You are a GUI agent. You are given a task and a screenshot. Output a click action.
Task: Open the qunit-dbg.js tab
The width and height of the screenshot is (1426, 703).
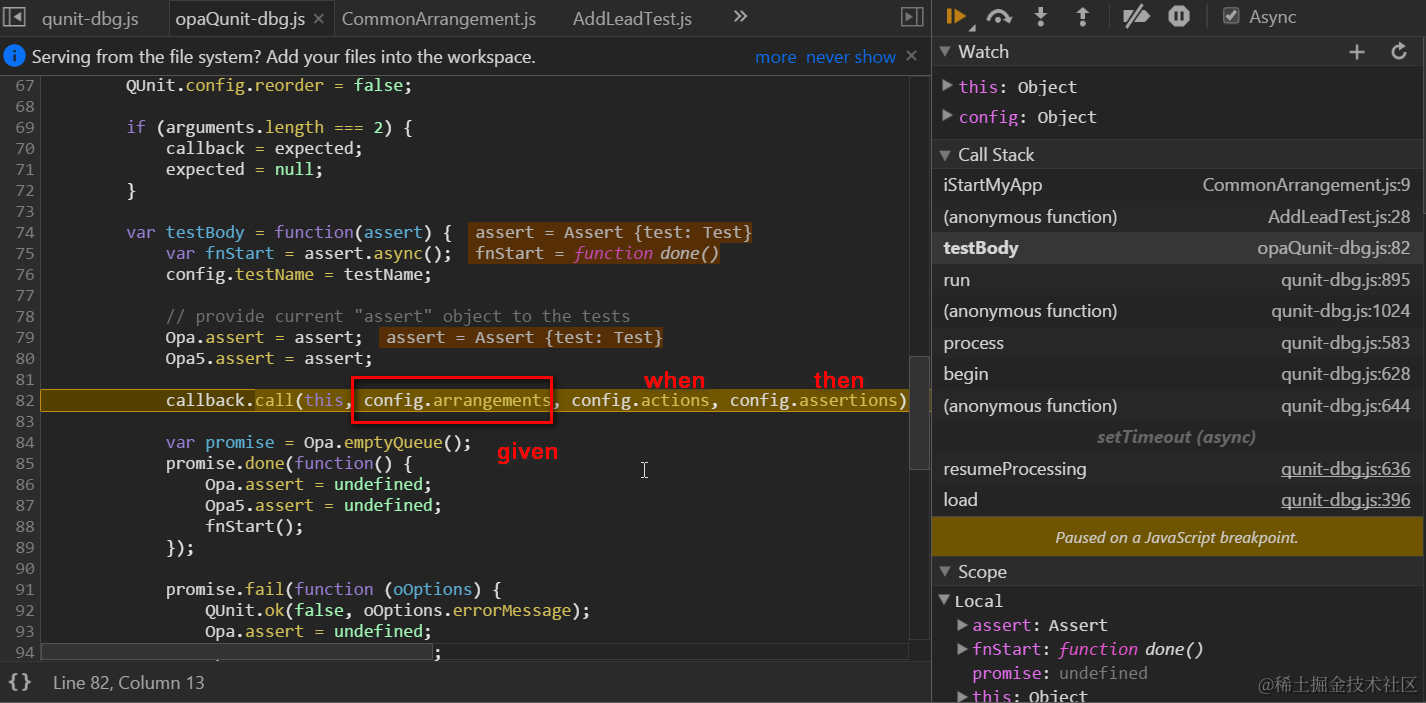(x=90, y=18)
